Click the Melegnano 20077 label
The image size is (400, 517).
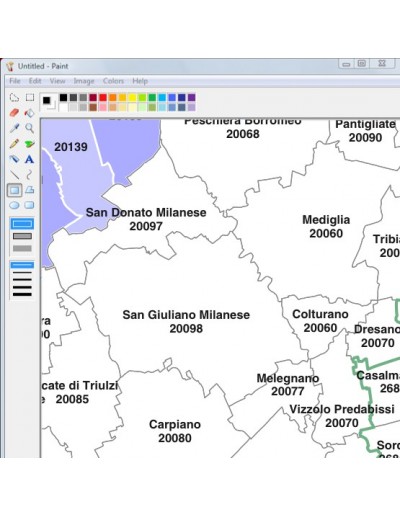[288, 385]
